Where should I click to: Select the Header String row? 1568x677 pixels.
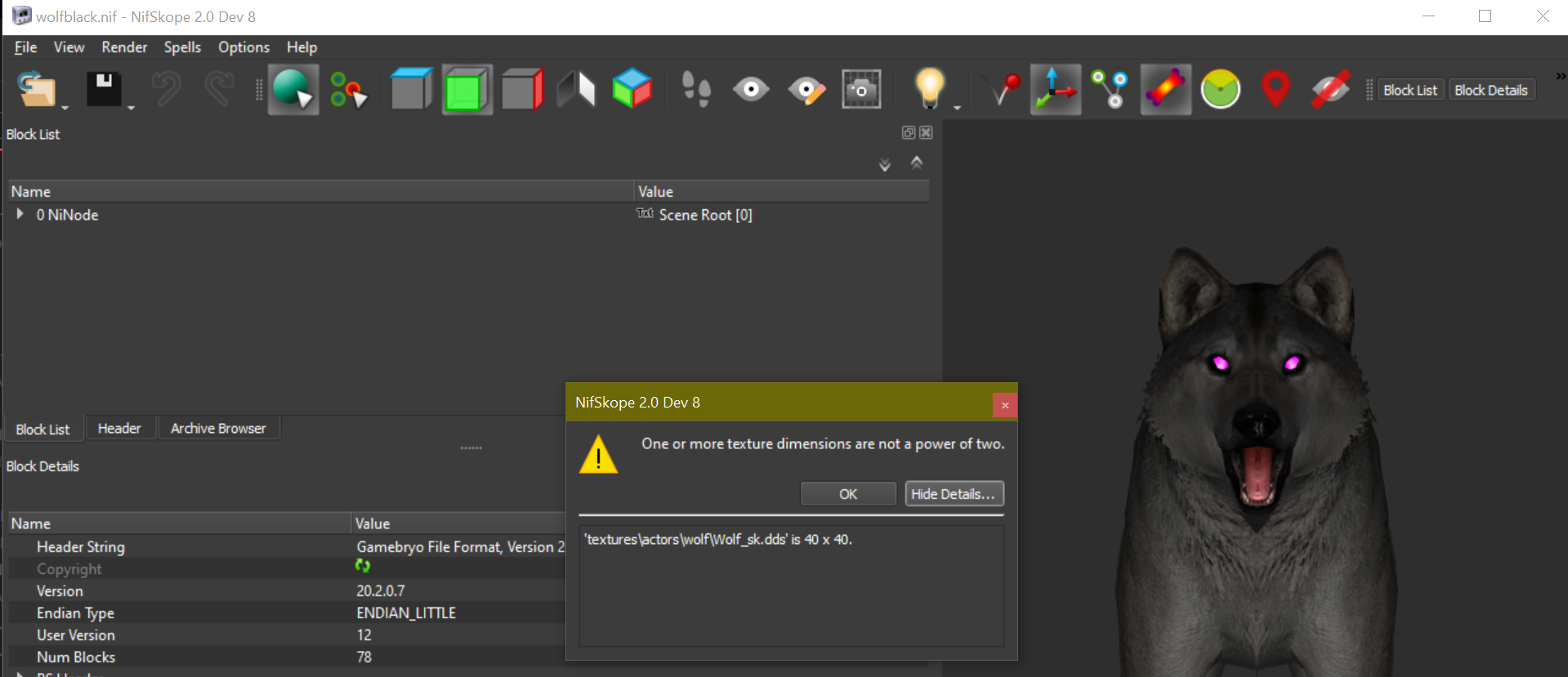(286, 546)
